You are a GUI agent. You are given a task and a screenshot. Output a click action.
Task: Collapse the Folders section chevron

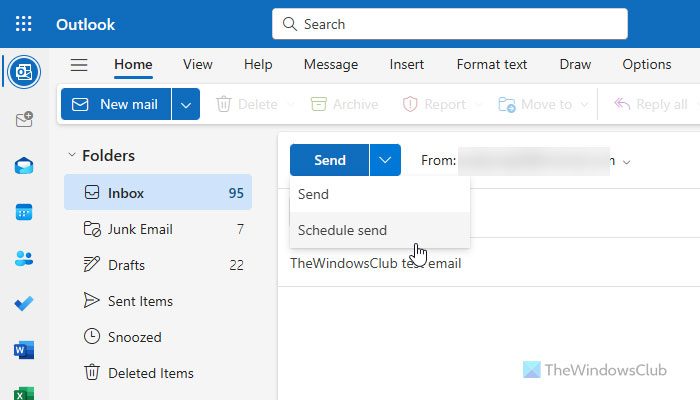point(71,155)
